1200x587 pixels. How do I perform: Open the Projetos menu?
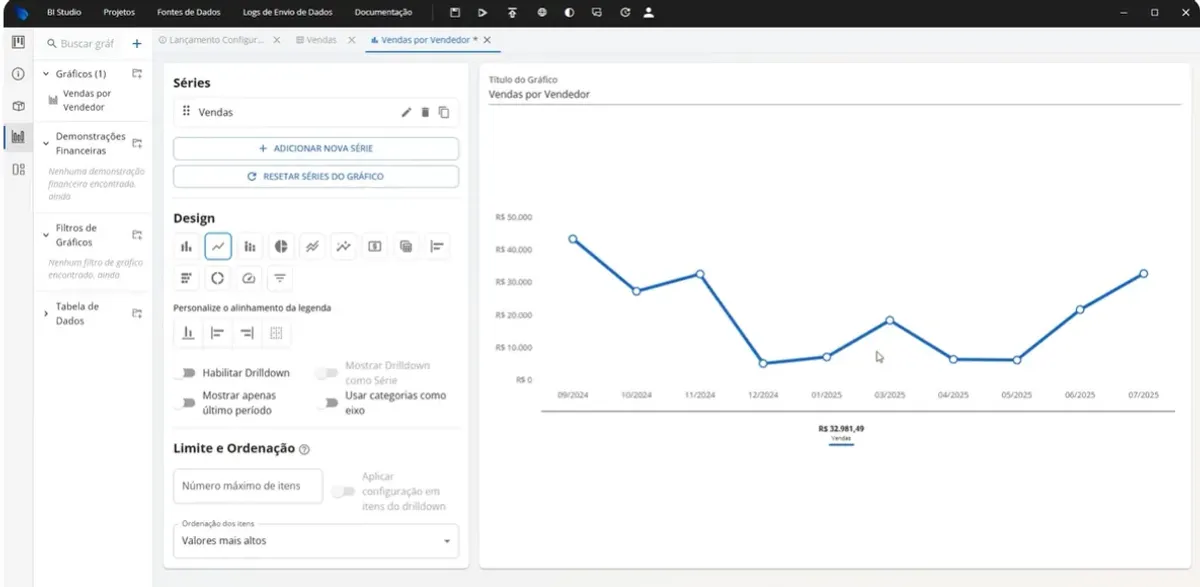(x=119, y=13)
